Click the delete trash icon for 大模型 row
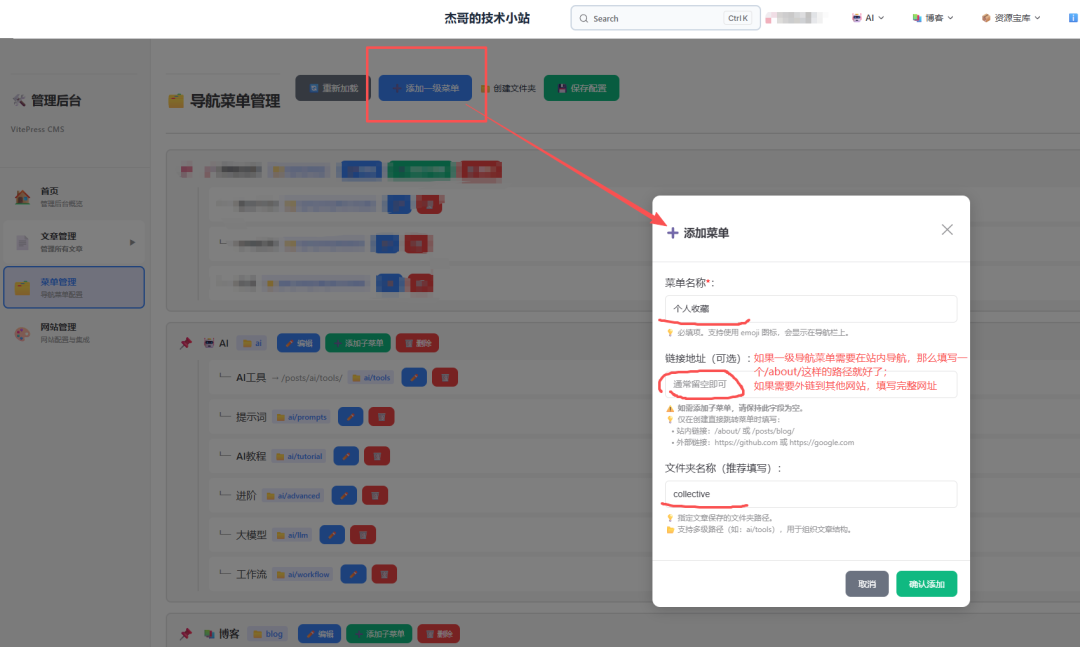The width and height of the screenshot is (1080, 647). [363, 534]
